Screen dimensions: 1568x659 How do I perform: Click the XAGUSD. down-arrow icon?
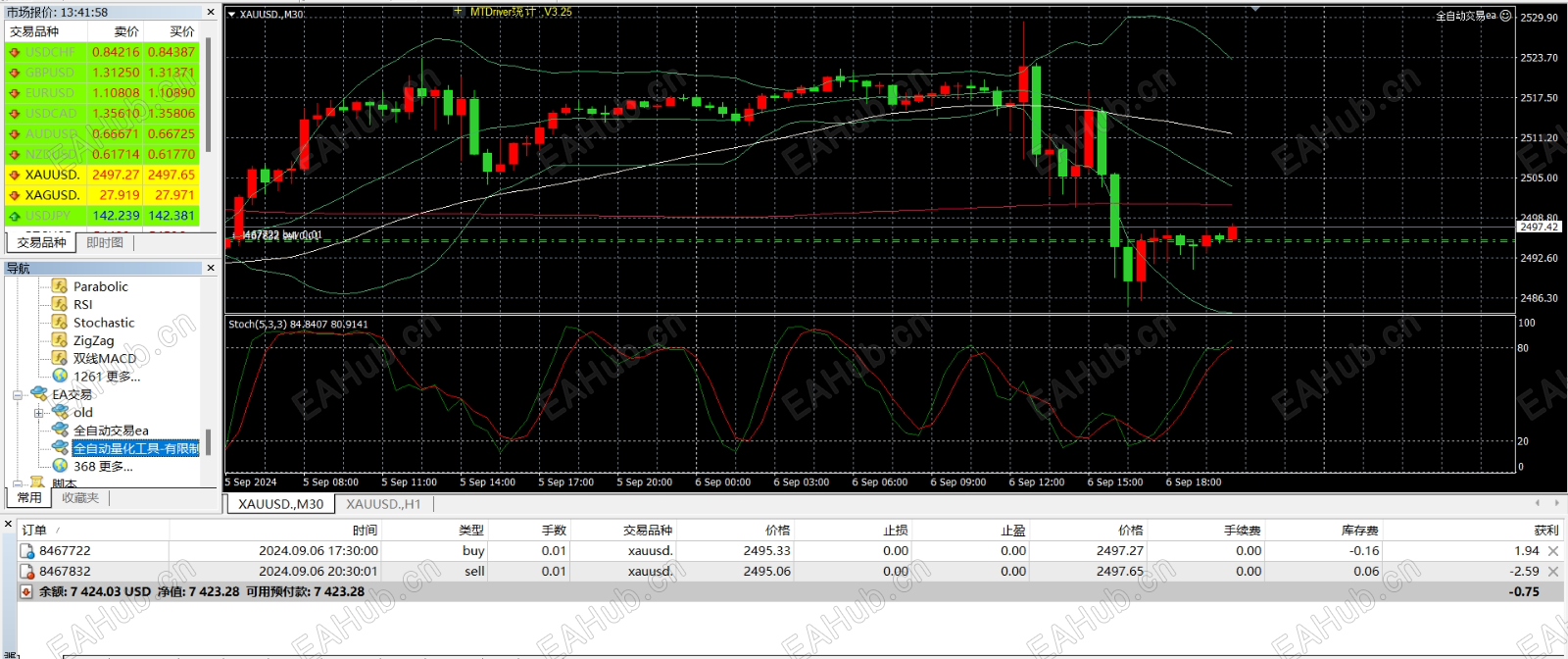(x=15, y=195)
